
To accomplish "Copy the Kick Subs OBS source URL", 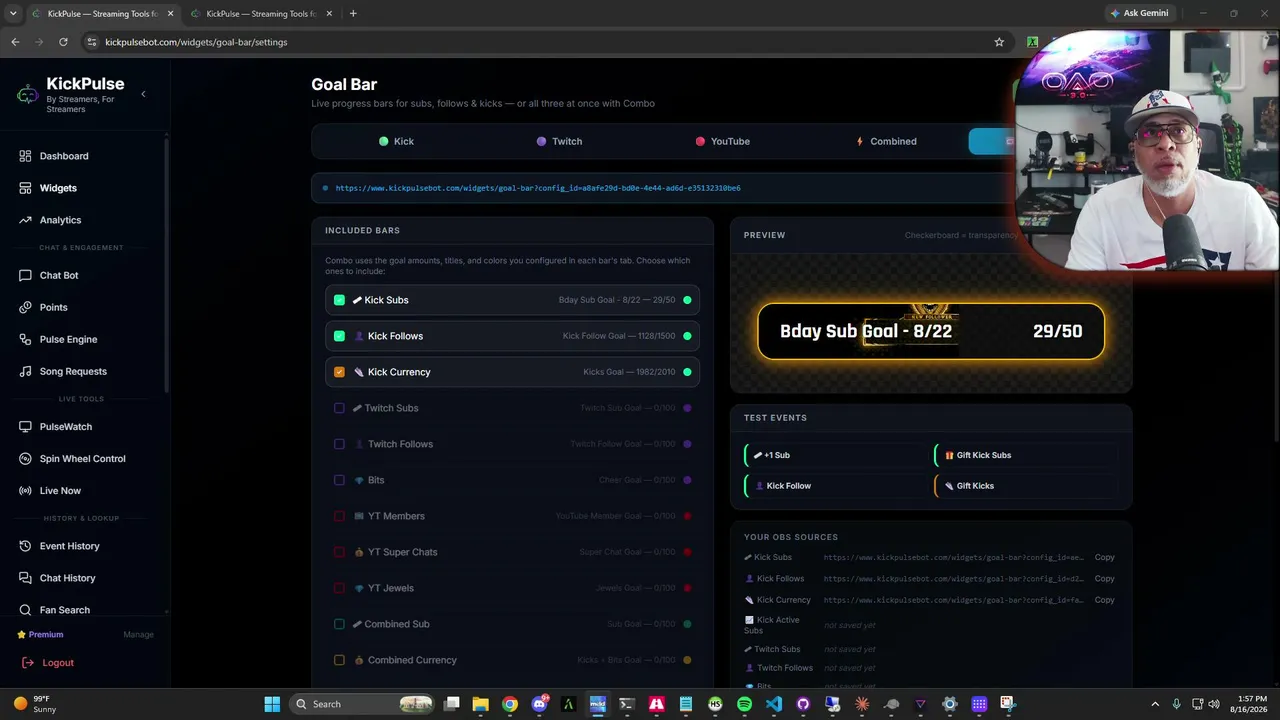I will point(1104,557).
